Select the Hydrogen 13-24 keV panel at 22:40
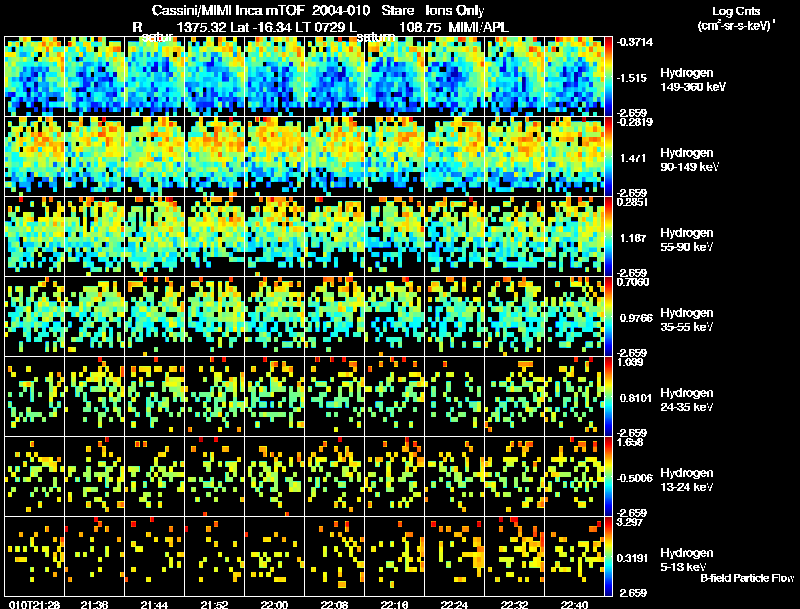This screenshot has height=609, width=800. [x=574, y=477]
